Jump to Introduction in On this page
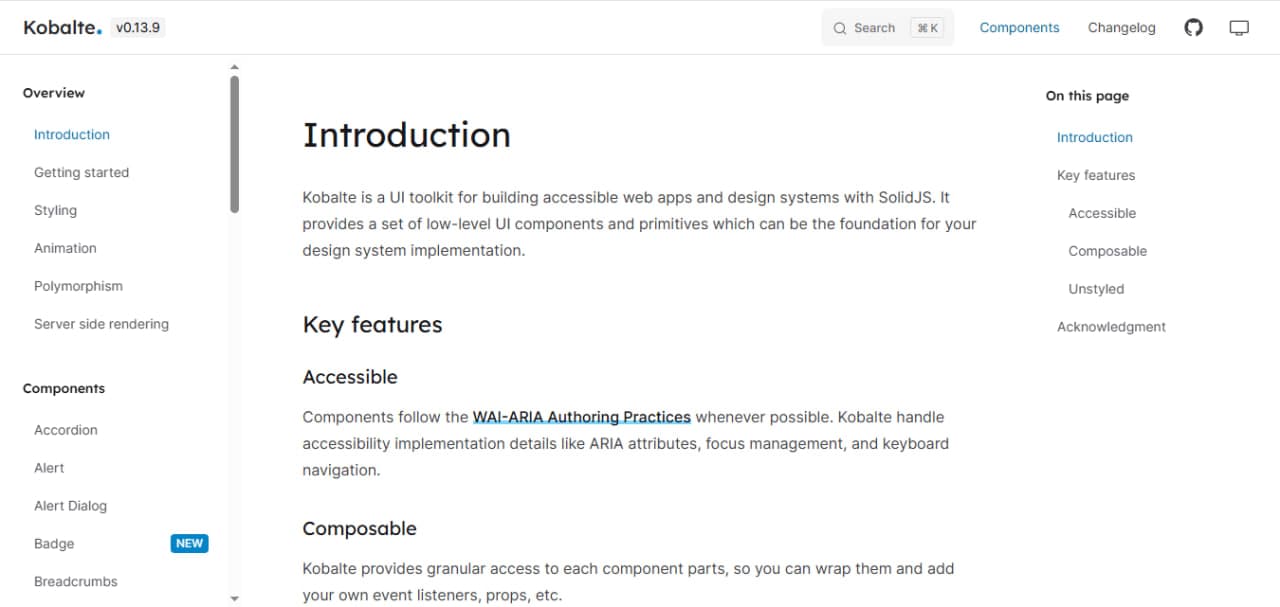Image resolution: width=1280 pixels, height=607 pixels. [x=1095, y=137]
